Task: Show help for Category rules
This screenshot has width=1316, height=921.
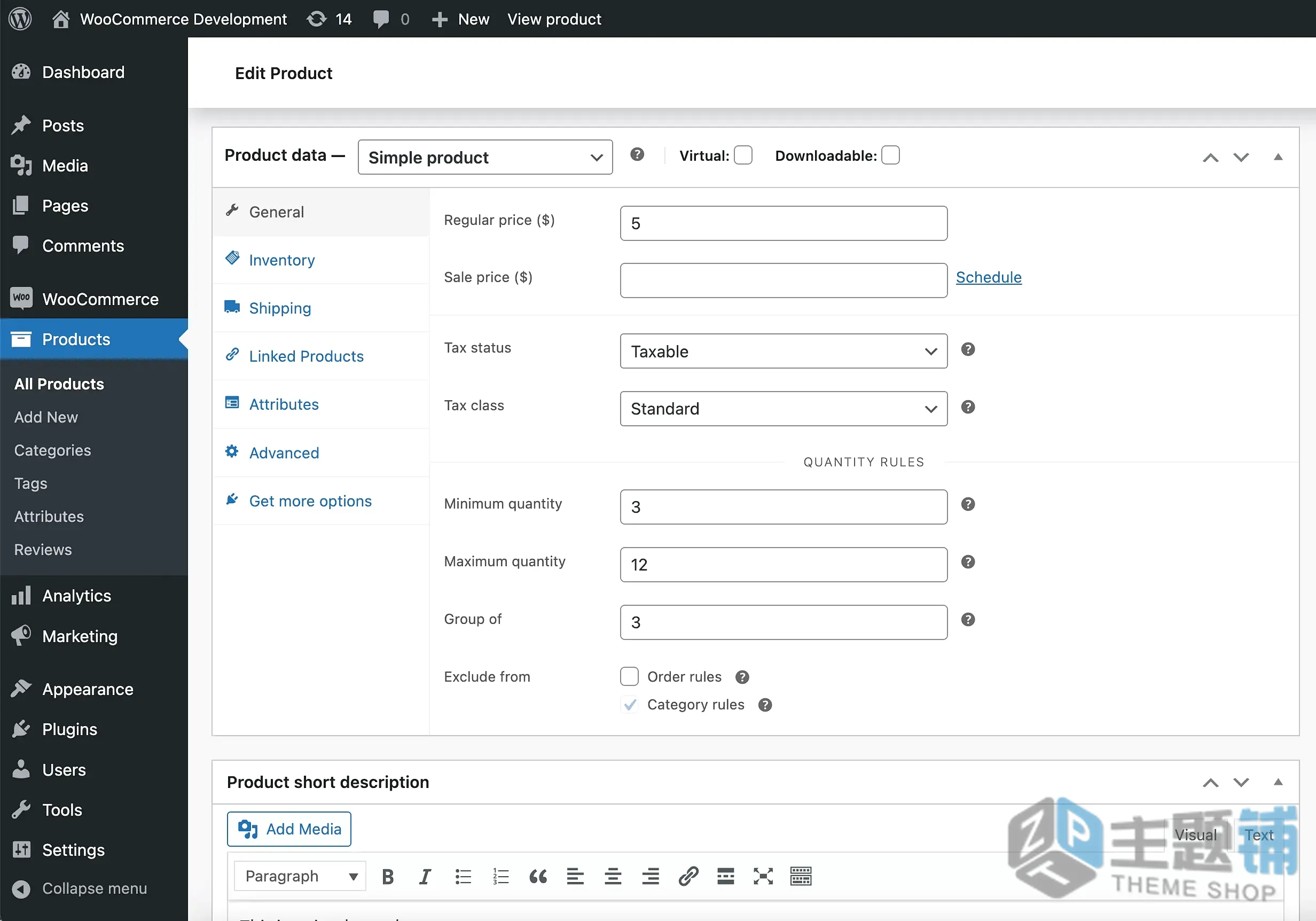Action: [x=765, y=705]
